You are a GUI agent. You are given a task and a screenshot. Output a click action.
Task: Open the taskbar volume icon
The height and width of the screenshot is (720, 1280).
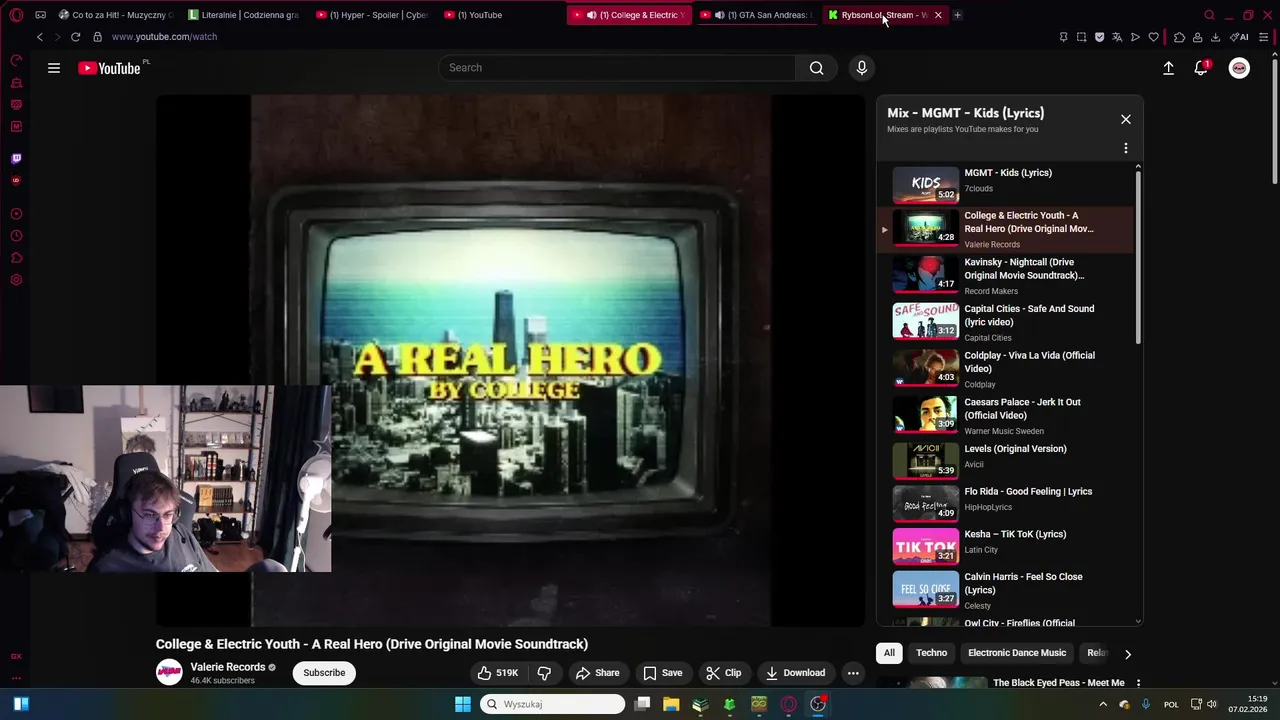tap(1213, 704)
